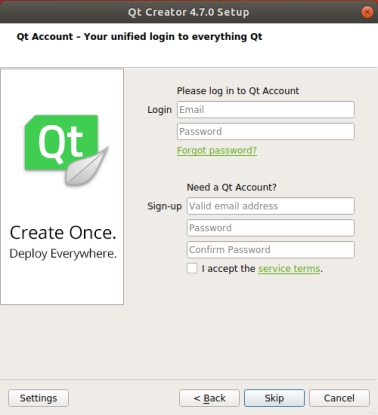Image resolution: width=378 pixels, height=415 pixels.
Task: Close the Qt Creator 4.7.0 Setup window
Action: [x=367, y=12]
